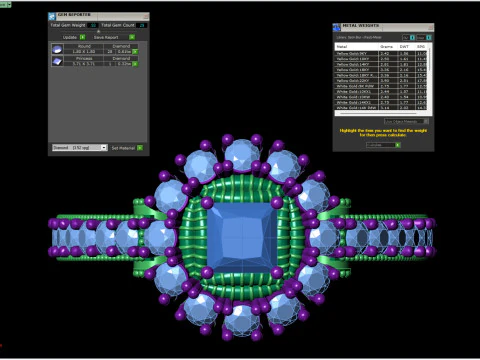Screen dimensions: 480x360
Task: Click the Princess shape cell in gem table
Action: (84, 58)
